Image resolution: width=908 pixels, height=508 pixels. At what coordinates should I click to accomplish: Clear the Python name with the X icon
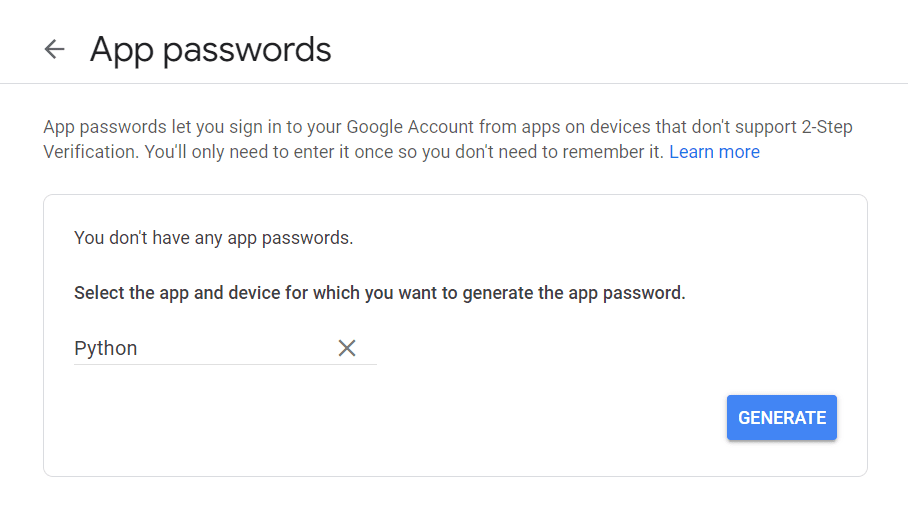click(347, 348)
